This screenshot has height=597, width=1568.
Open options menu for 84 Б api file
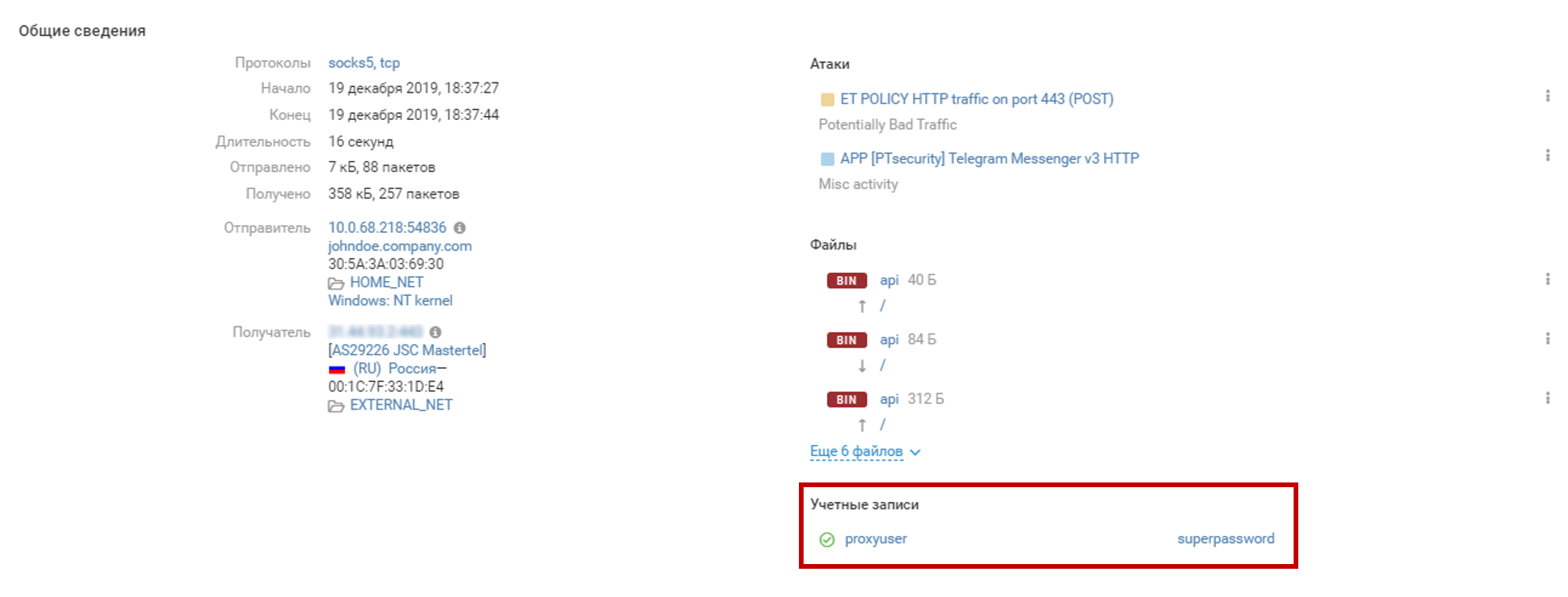[x=1547, y=339]
